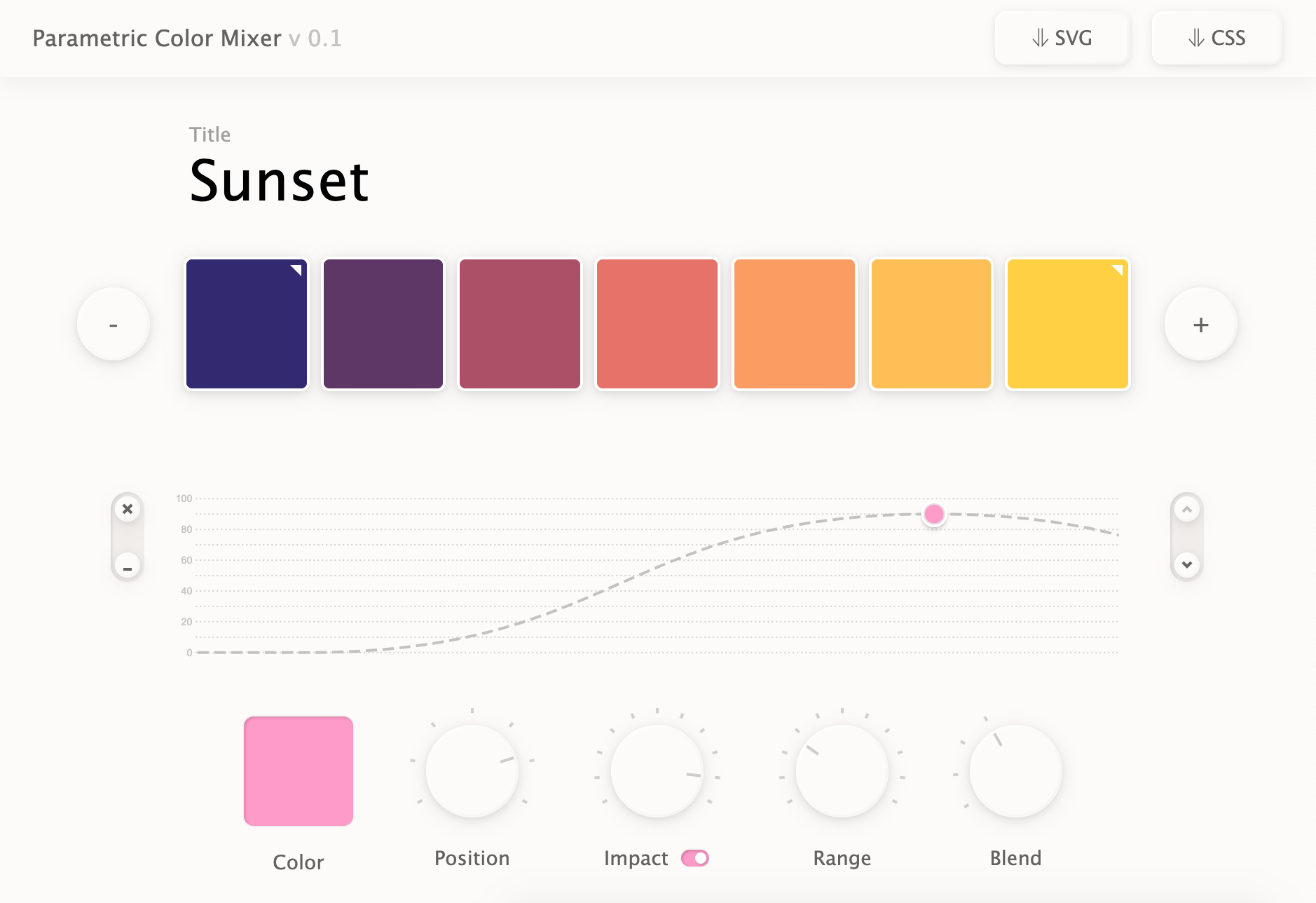The image size is (1316, 903).
Task: Click the Impact knob
Action: point(657,770)
